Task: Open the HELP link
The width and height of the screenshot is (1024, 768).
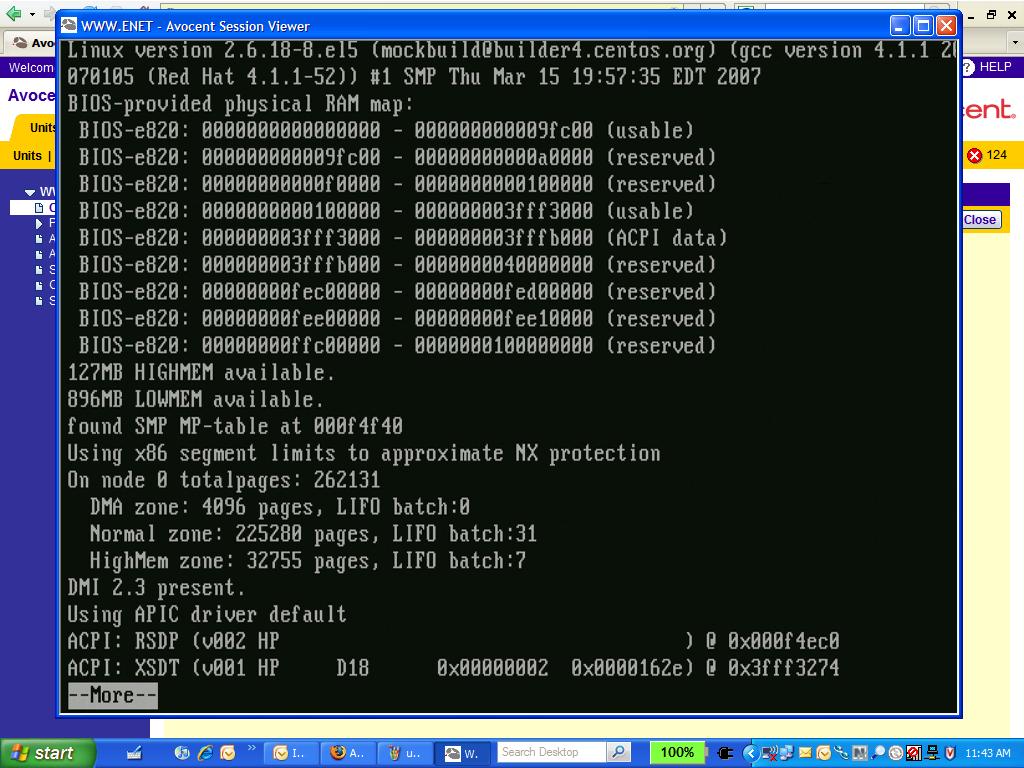Action: pyautogui.click(x=994, y=67)
